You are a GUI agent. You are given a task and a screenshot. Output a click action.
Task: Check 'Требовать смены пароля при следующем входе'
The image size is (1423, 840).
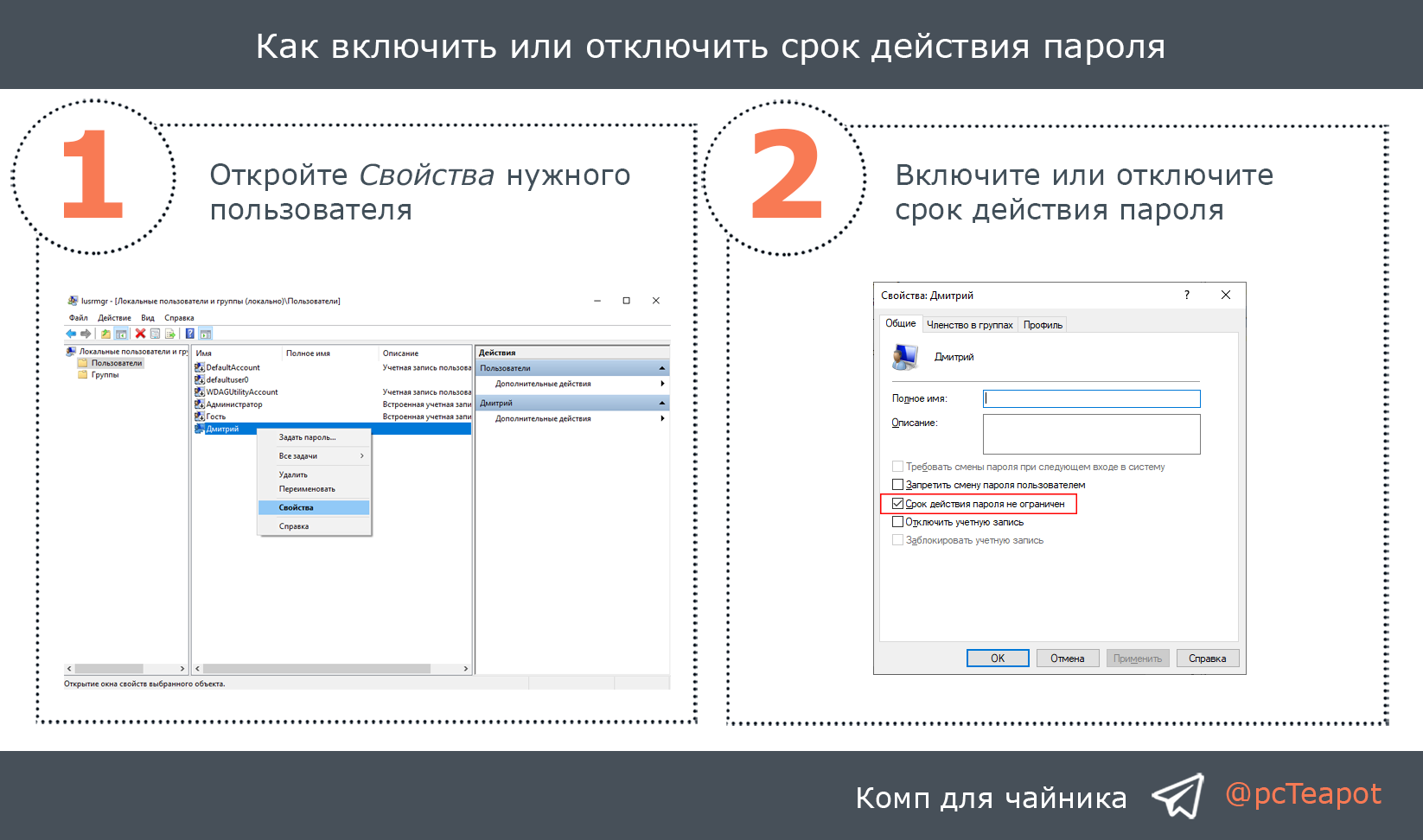coord(897,467)
